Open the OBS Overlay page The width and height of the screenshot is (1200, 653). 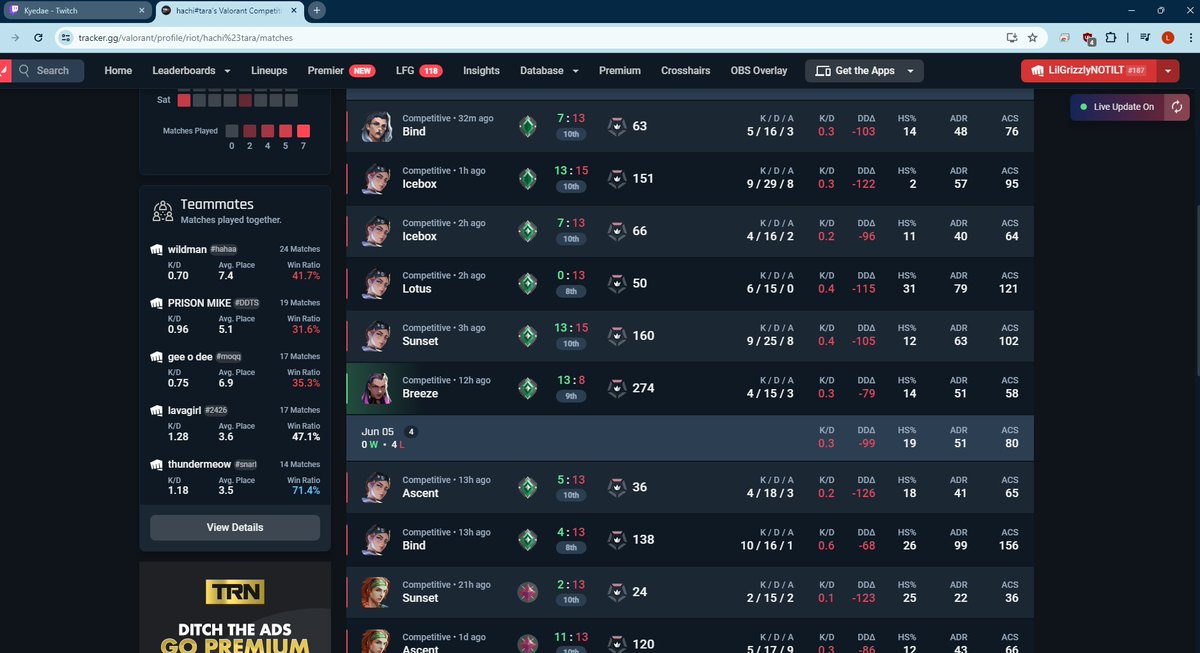click(759, 71)
